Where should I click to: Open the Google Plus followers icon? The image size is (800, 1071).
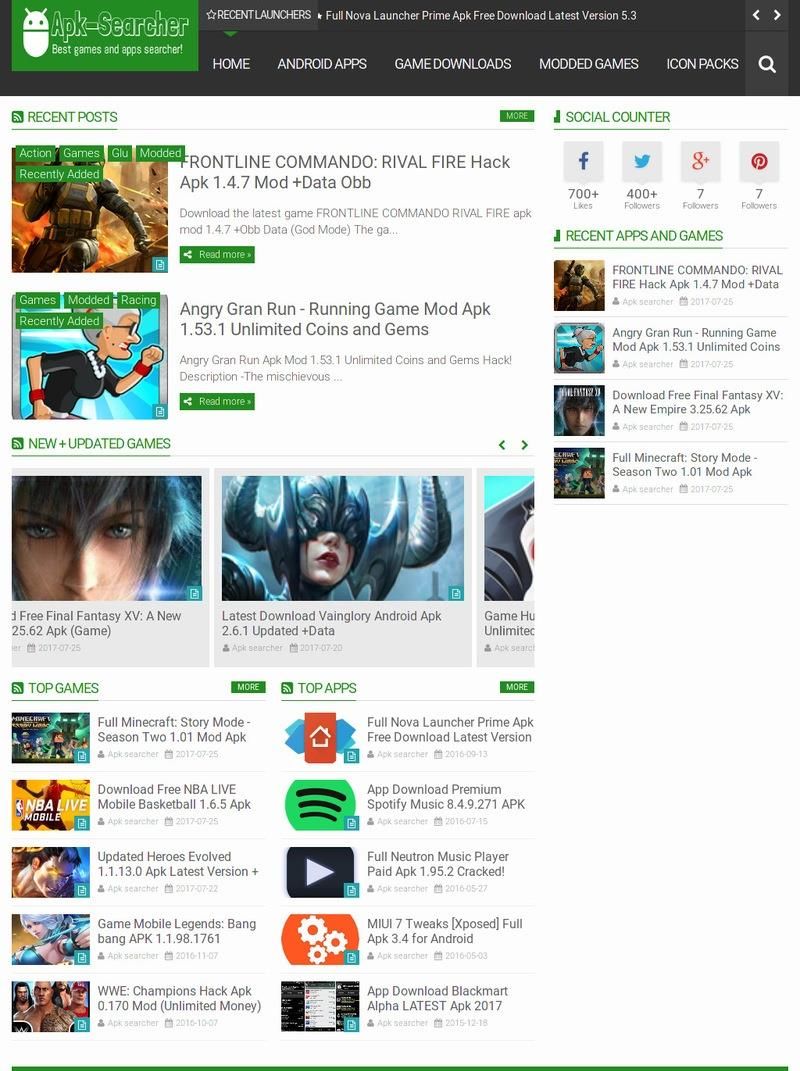(700, 161)
